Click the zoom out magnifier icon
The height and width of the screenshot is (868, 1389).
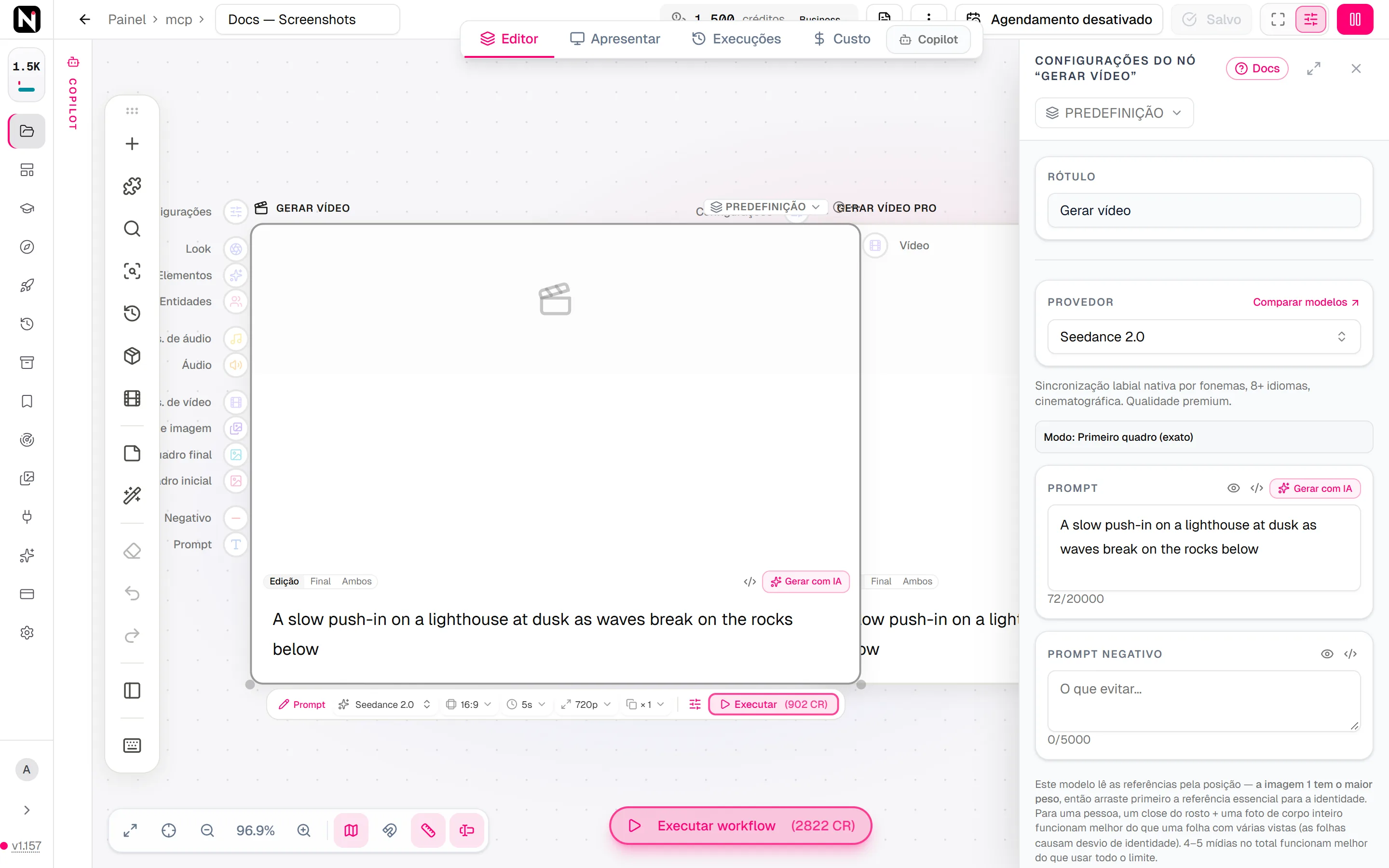pyautogui.click(x=207, y=831)
